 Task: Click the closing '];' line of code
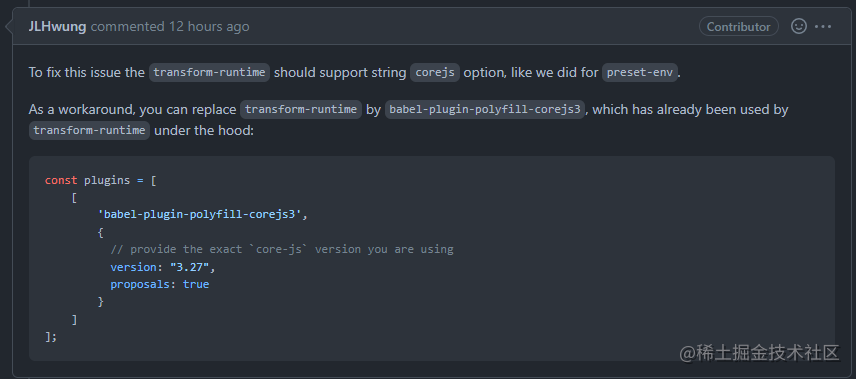51,337
